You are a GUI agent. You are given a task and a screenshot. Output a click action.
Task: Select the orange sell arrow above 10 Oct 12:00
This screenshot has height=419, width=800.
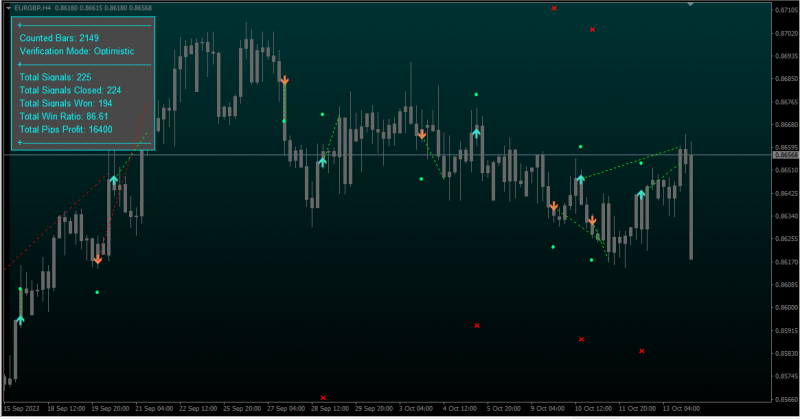[x=592, y=220]
